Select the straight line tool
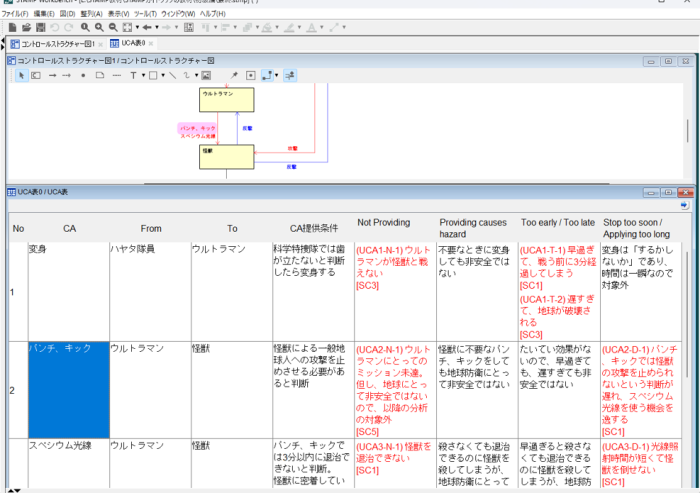 172,75
